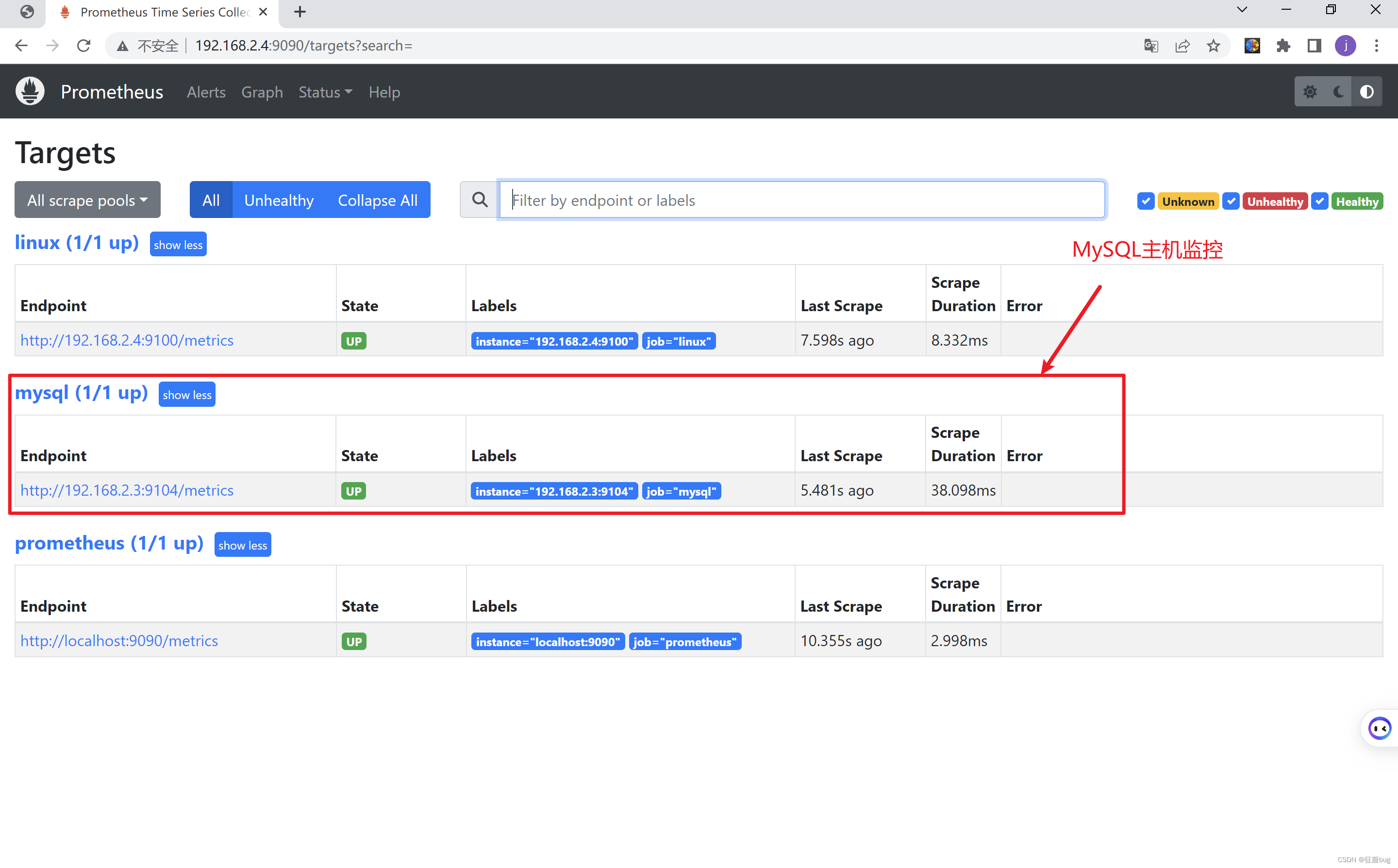Switch to light theme gear icon
This screenshot has width=1398, height=868.
tap(1310, 92)
